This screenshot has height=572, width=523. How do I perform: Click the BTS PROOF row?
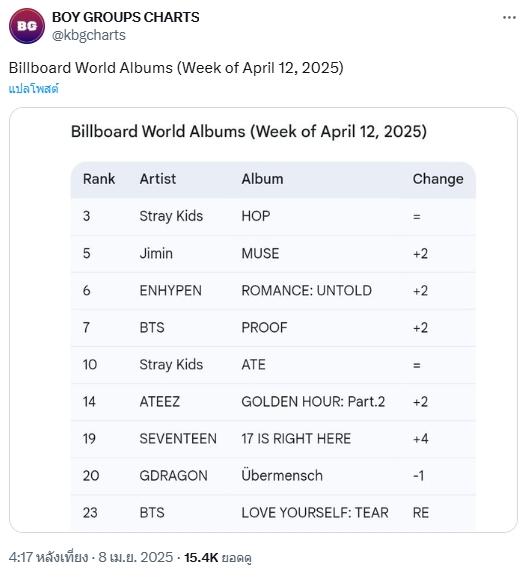[x=273, y=328]
